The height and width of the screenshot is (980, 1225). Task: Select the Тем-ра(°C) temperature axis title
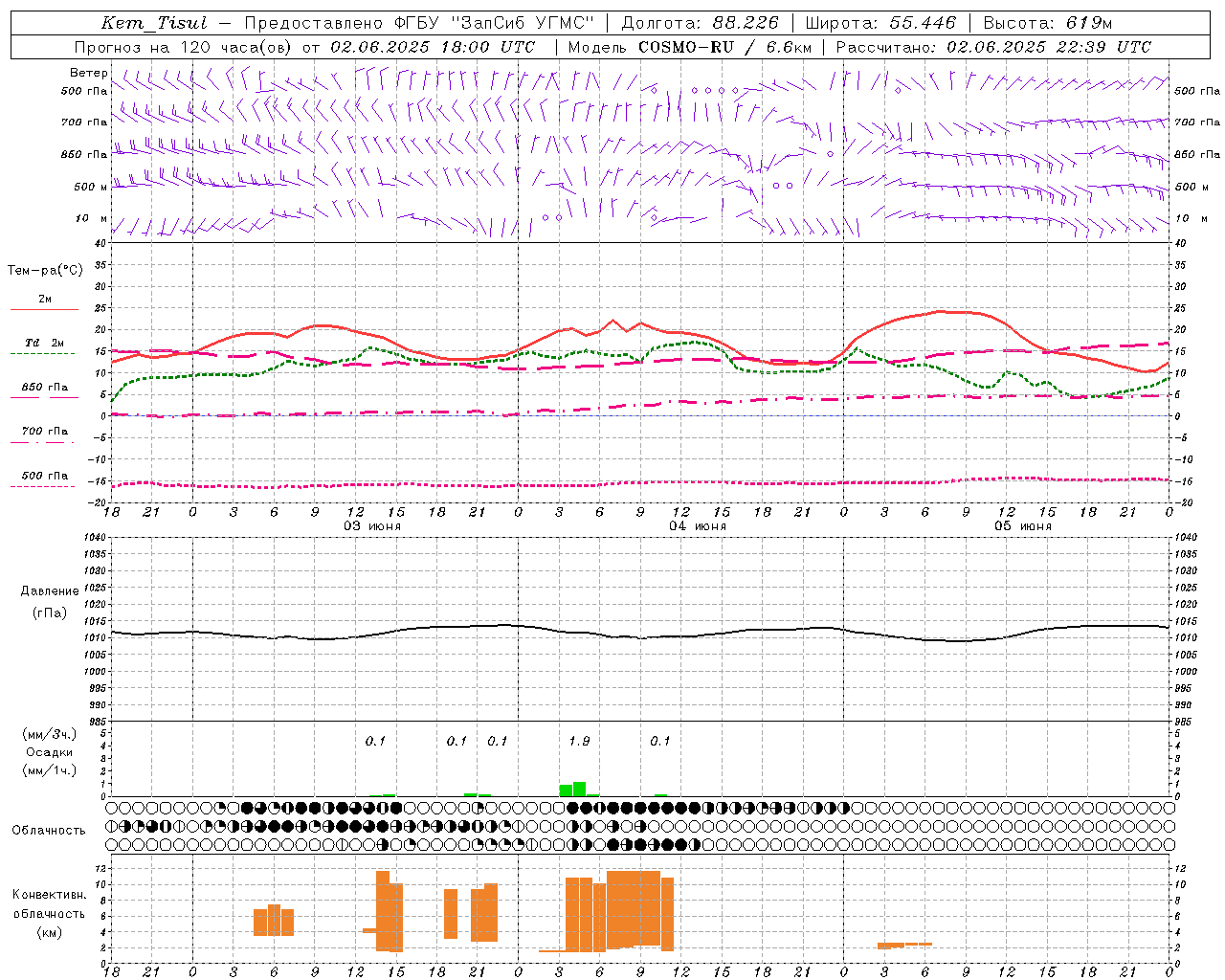tap(45, 271)
